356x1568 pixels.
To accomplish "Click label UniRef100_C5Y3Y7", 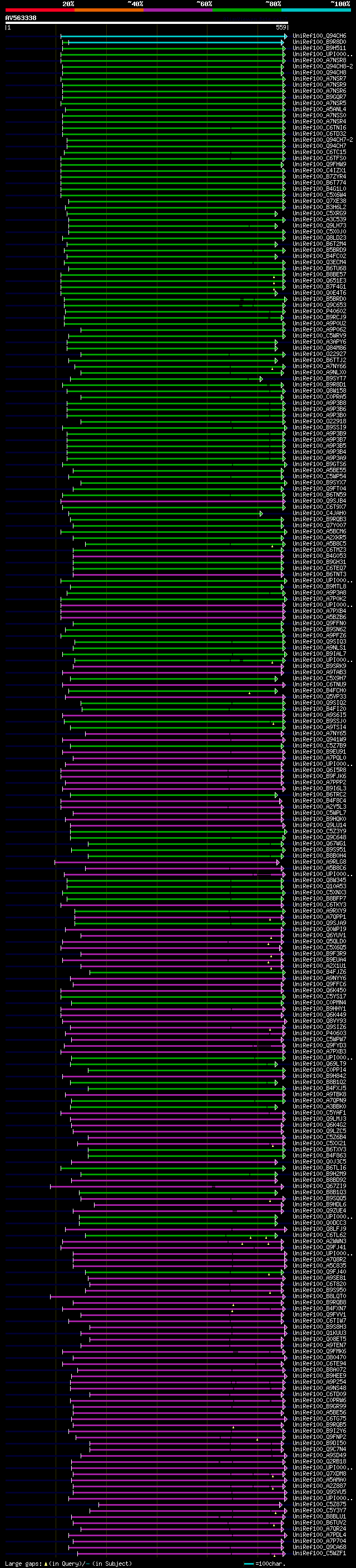I will pos(319,1510).
